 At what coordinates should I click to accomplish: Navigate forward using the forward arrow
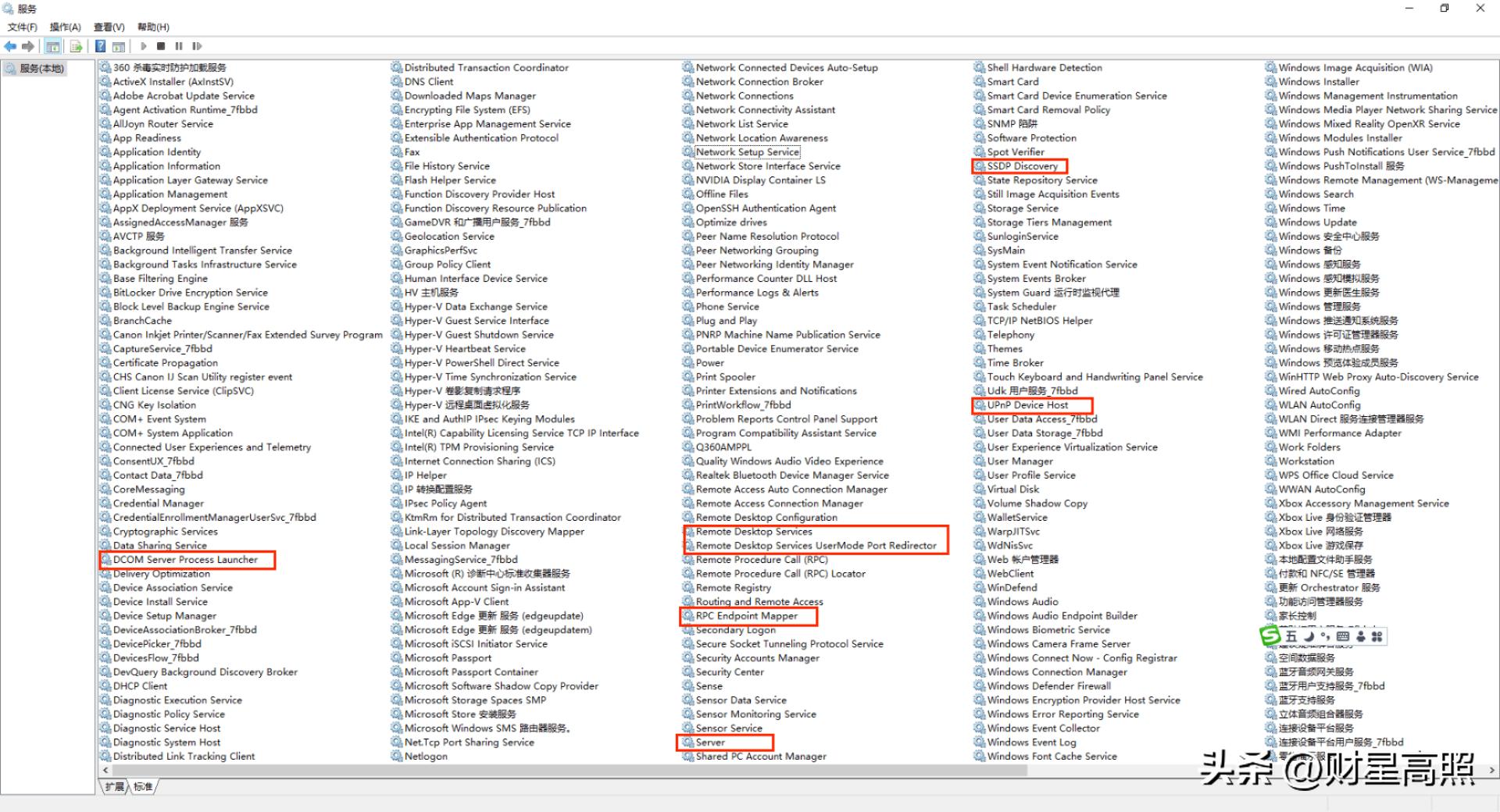coord(29,46)
